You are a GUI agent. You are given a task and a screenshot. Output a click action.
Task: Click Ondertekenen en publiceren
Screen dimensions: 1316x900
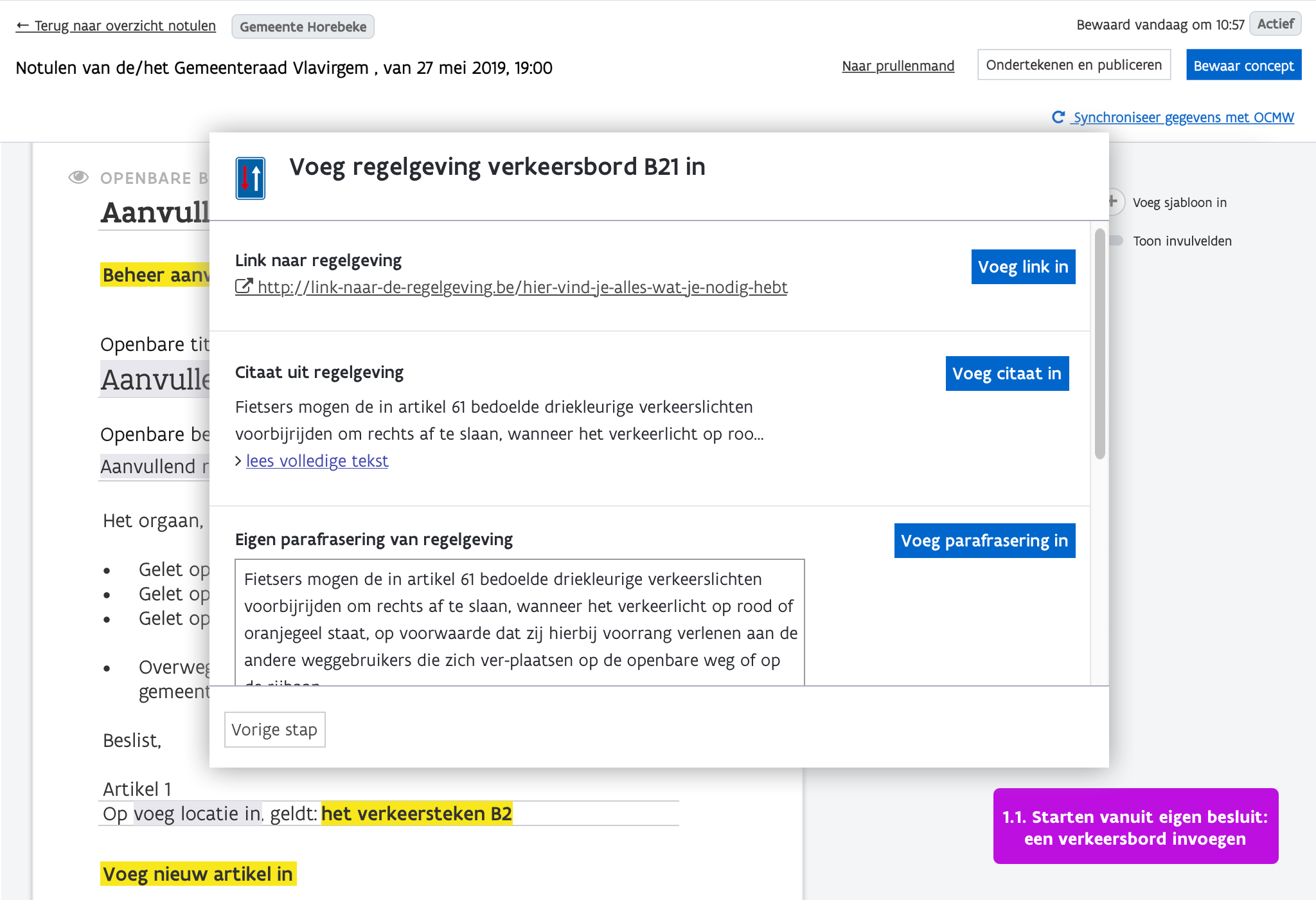1074,65
